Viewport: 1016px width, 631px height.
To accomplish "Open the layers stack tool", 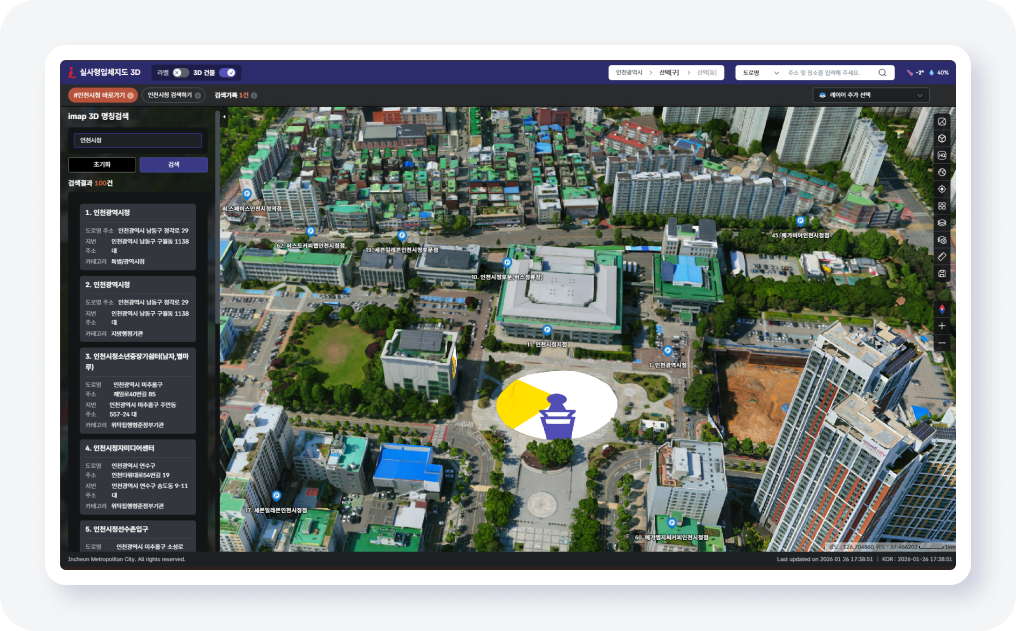I will tap(942, 223).
